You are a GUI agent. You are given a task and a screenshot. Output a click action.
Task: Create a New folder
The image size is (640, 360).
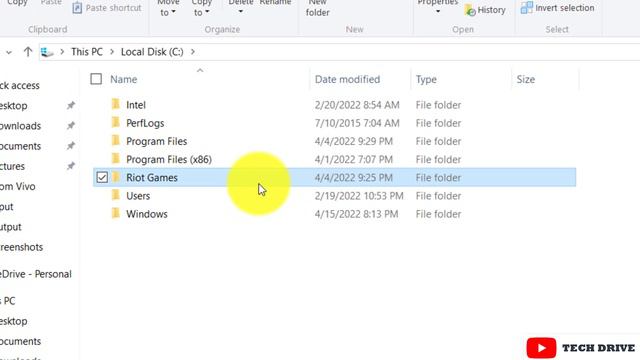pos(318,8)
